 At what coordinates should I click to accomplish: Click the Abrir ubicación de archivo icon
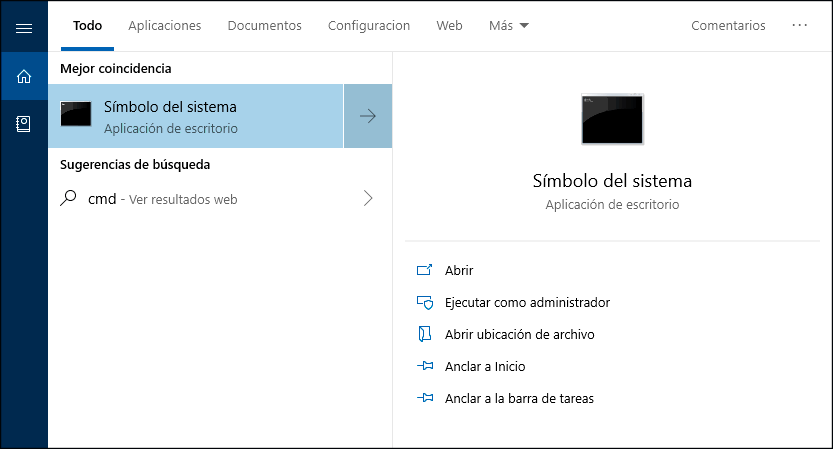425,334
